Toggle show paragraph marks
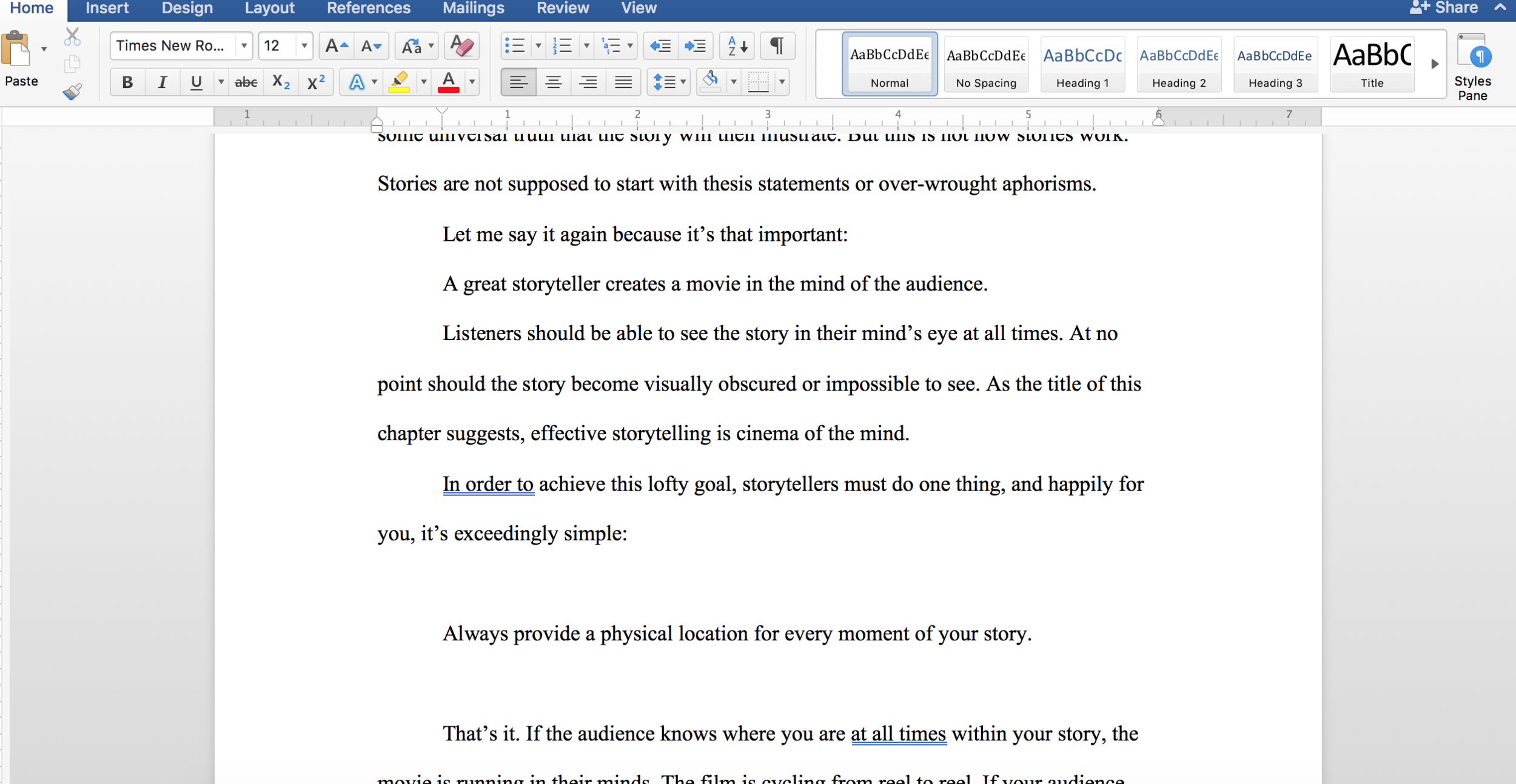Viewport: 1516px width, 784px height. [x=777, y=46]
